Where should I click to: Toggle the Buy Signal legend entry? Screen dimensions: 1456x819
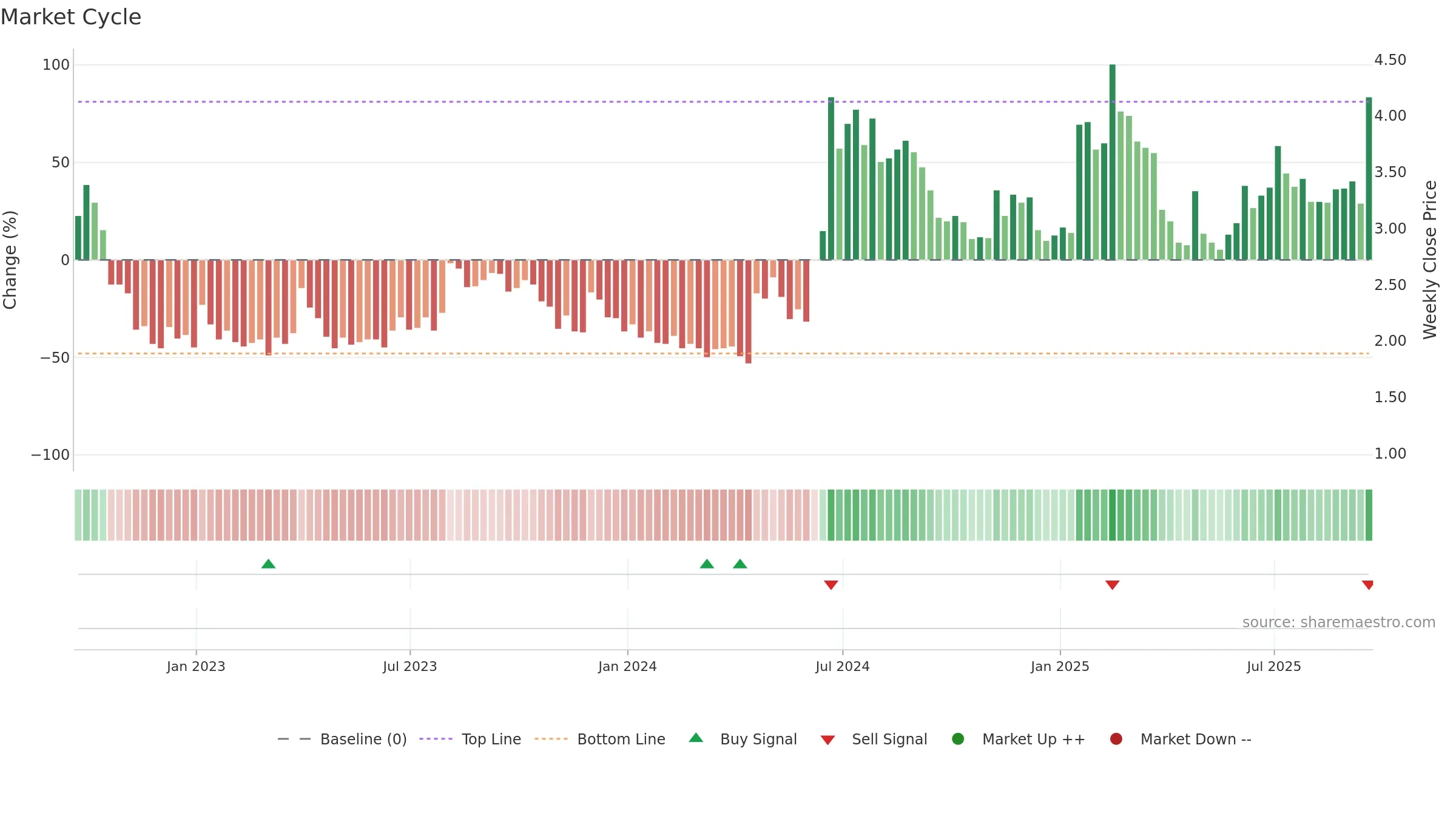[x=743, y=739]
